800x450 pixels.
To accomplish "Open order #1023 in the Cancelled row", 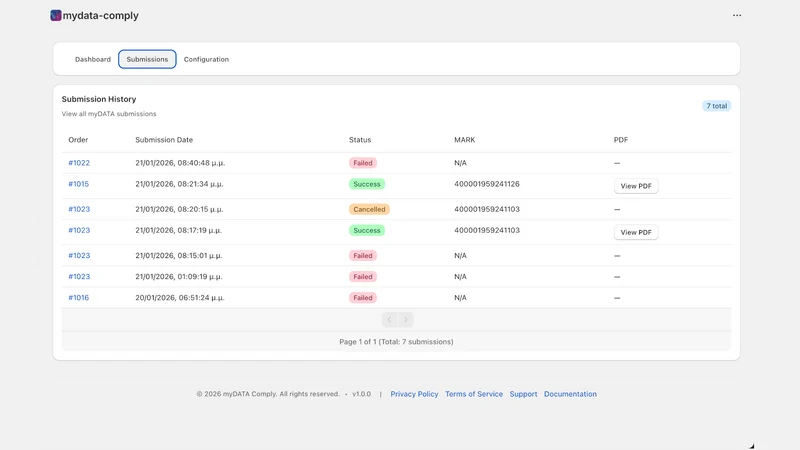I will pyautogui.click(x=79, y=209).
